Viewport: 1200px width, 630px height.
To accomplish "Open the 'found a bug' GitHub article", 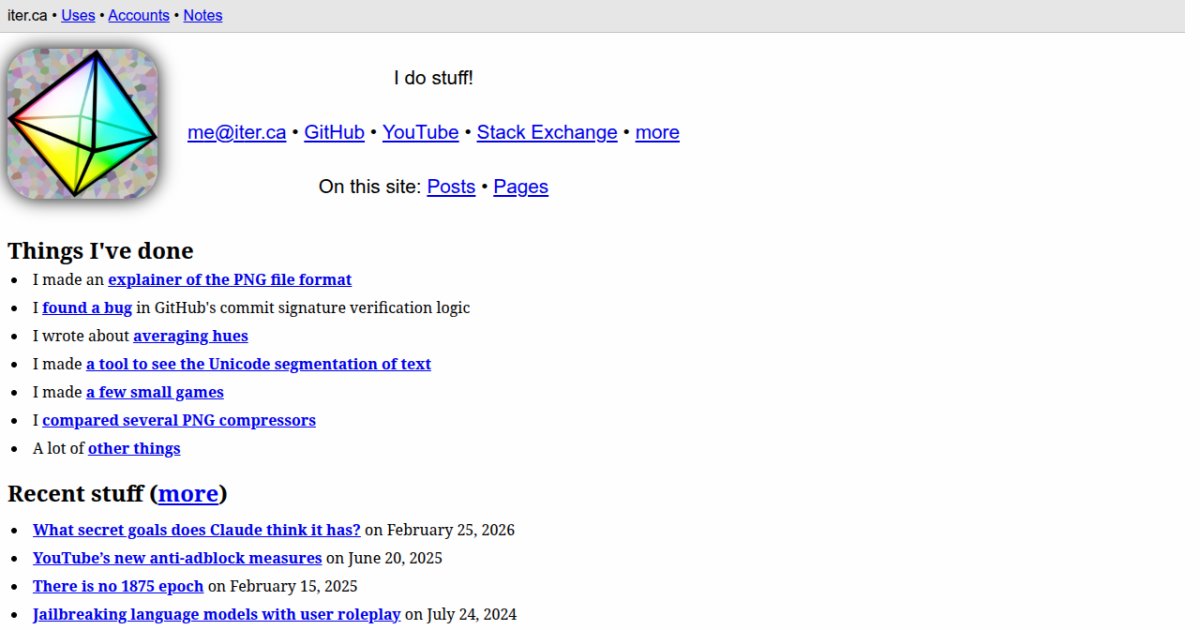I will pyautogui.click(x=87, y=308).
